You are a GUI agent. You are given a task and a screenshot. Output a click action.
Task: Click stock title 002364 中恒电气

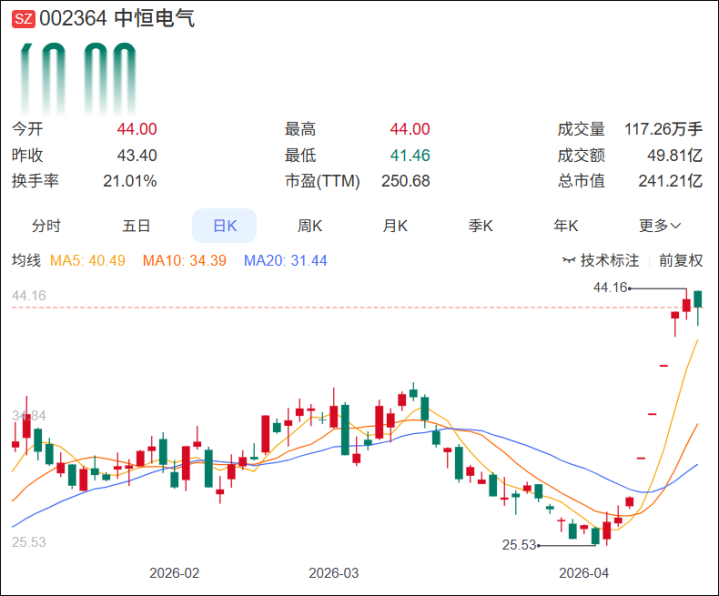click(117, 19)
